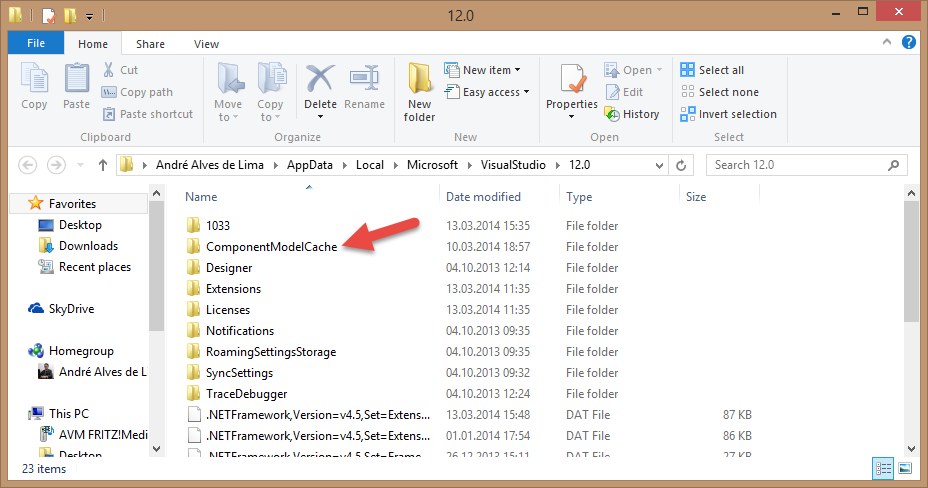Screen dimensions: 928x488
Task: Switch to Details view icon in status bar
Action: (883, 469)
